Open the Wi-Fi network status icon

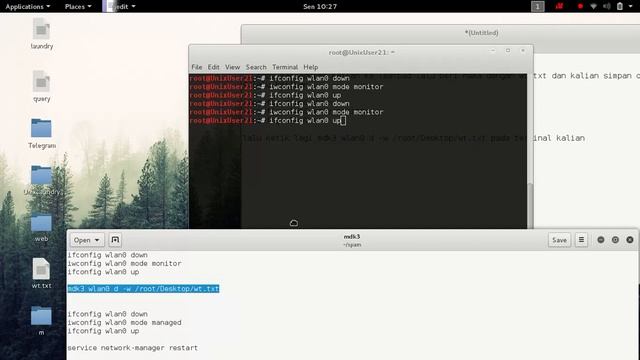coord(593,7)
